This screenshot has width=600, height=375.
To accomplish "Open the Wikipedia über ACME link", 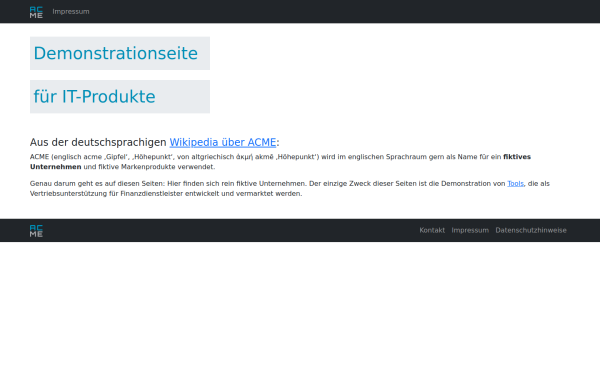I will tap(223, 142).
